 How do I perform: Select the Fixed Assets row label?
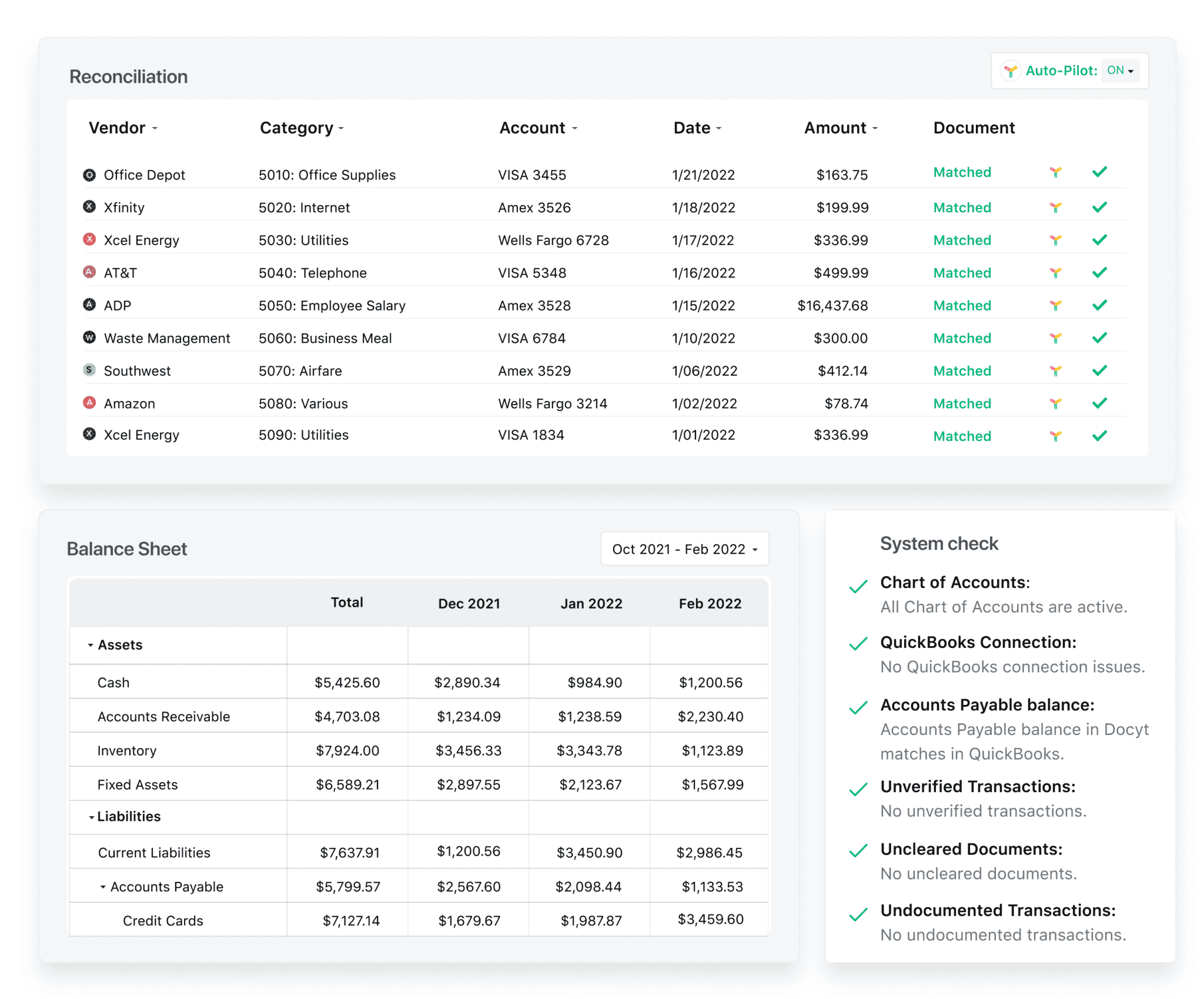[138, 784]
